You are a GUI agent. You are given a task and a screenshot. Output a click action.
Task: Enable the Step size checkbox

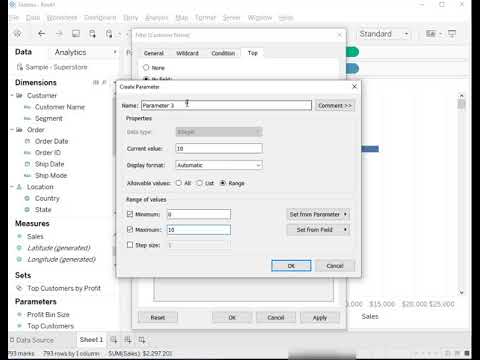(130, 245)
